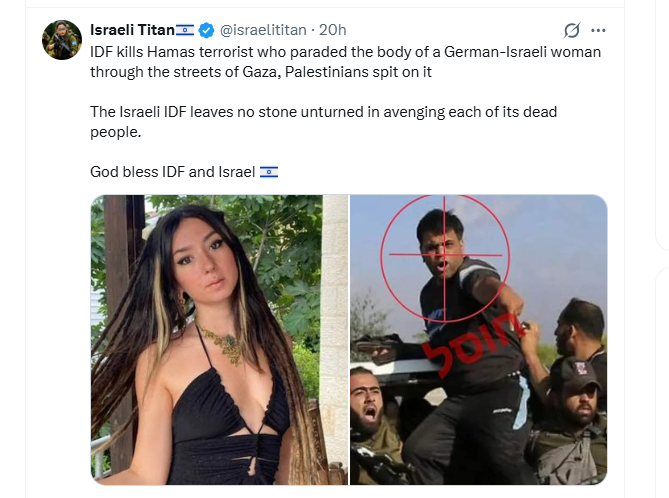This screenshot has height=498, width=669.
Task: Open the three-dot More options menu
Action: coord(598,30)
